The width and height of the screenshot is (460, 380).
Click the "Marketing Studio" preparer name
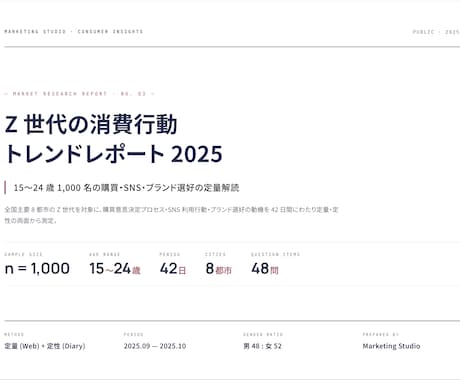391,346
